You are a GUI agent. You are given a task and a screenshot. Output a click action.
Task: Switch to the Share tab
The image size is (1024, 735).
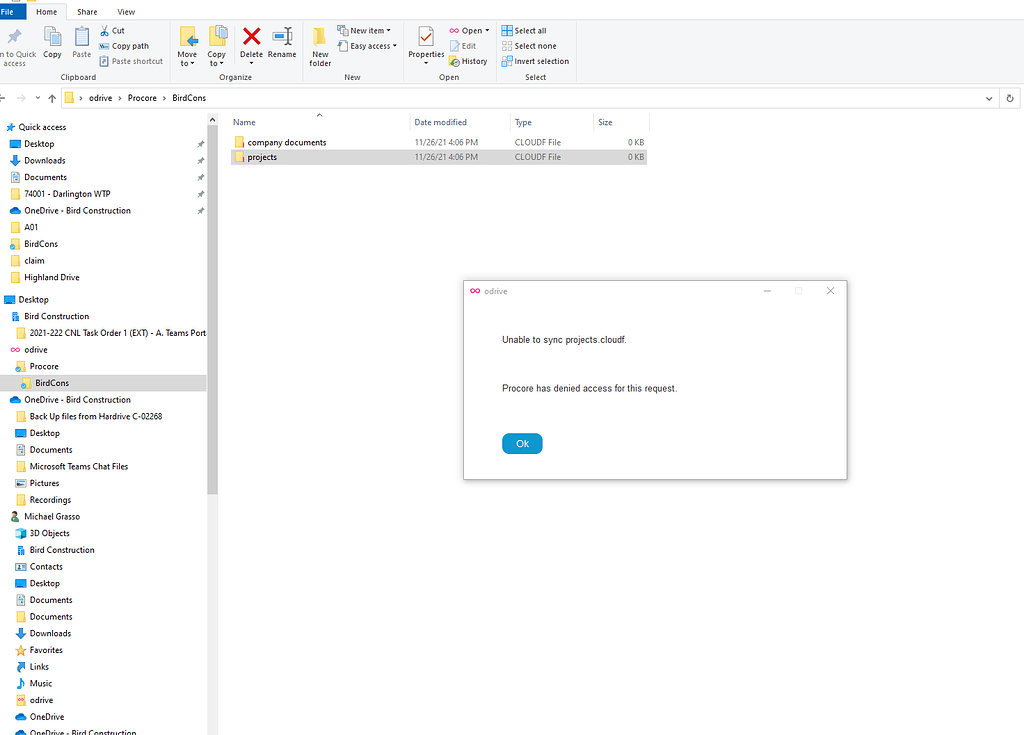point(87,11)
